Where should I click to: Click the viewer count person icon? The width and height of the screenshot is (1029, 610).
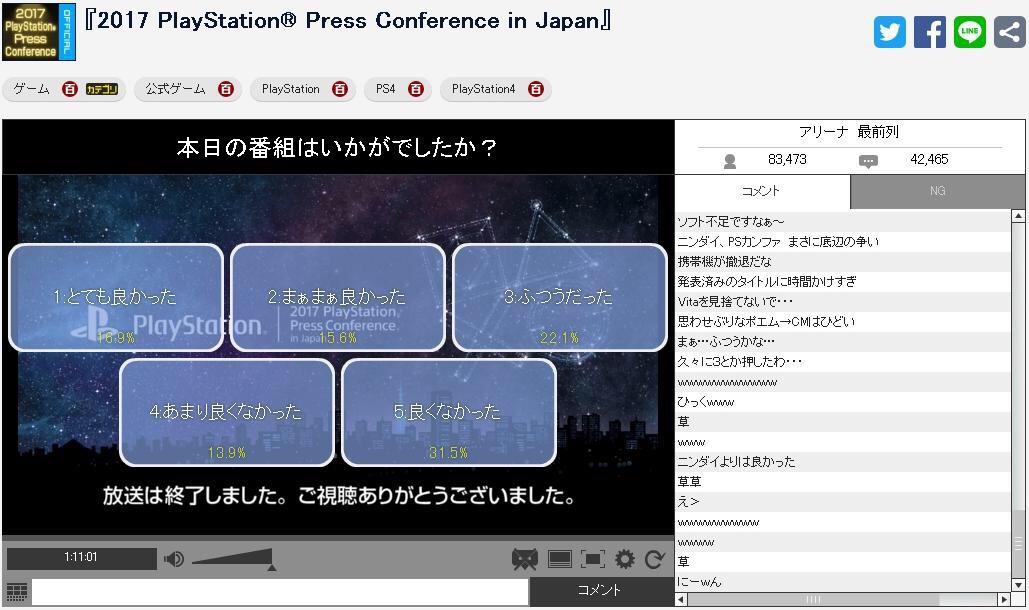click(729, 161)
